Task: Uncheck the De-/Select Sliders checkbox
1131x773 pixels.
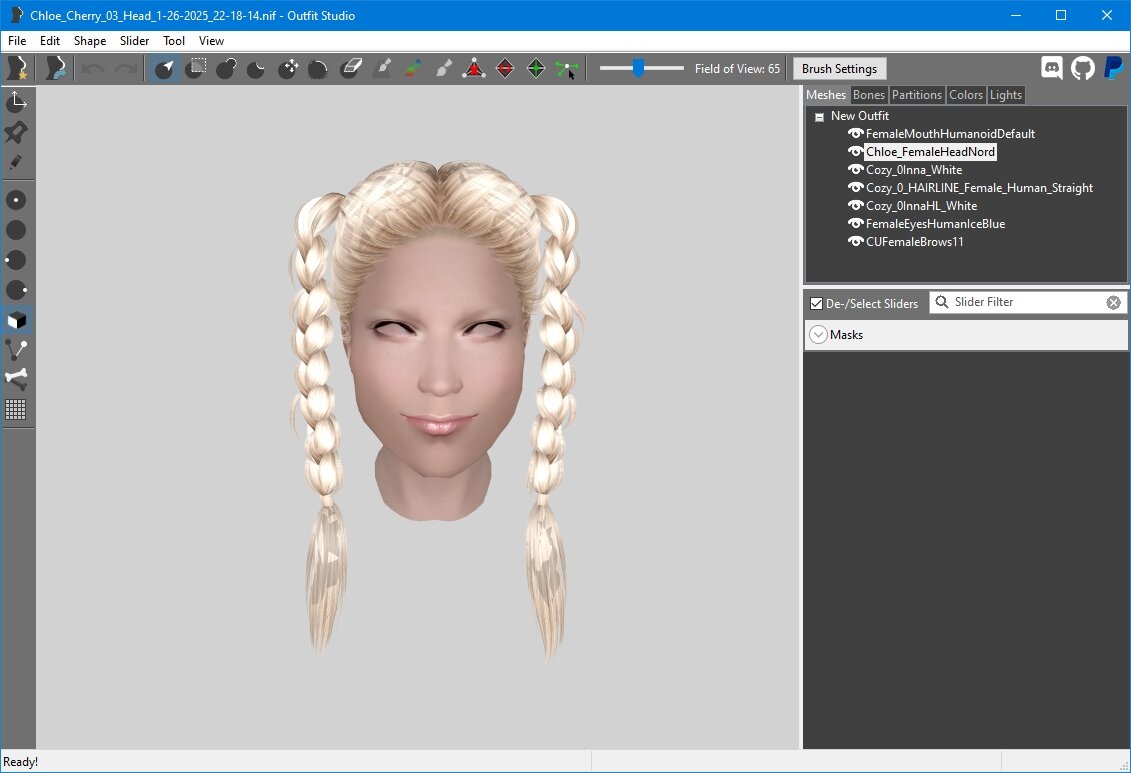Action: tap(817, 304)
